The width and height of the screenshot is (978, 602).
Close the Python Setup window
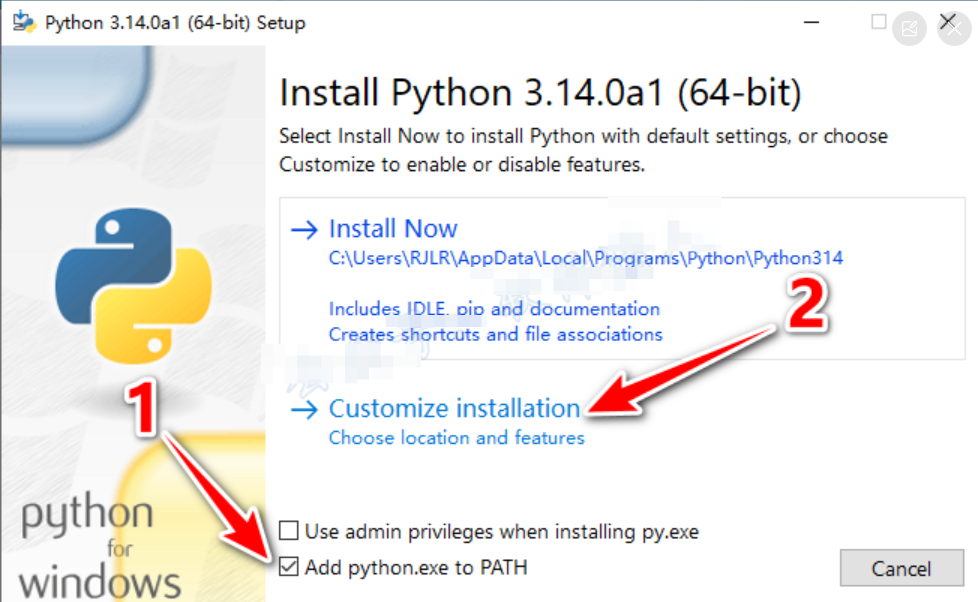(x=948, y=21)
